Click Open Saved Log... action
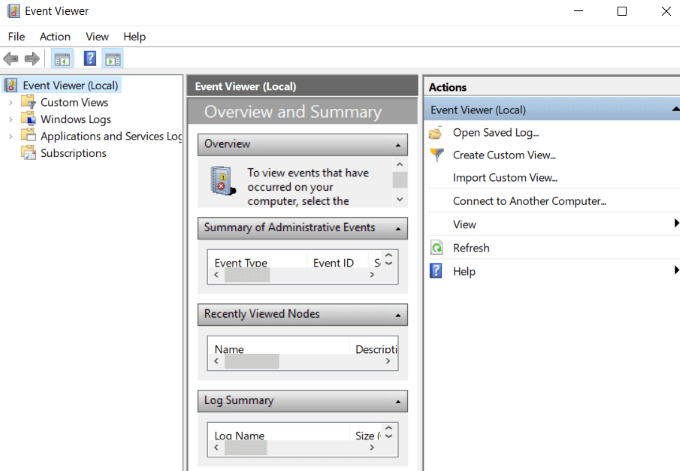This screenshot has height=471, width=680. pyautogui.click(x=496, y=133)
